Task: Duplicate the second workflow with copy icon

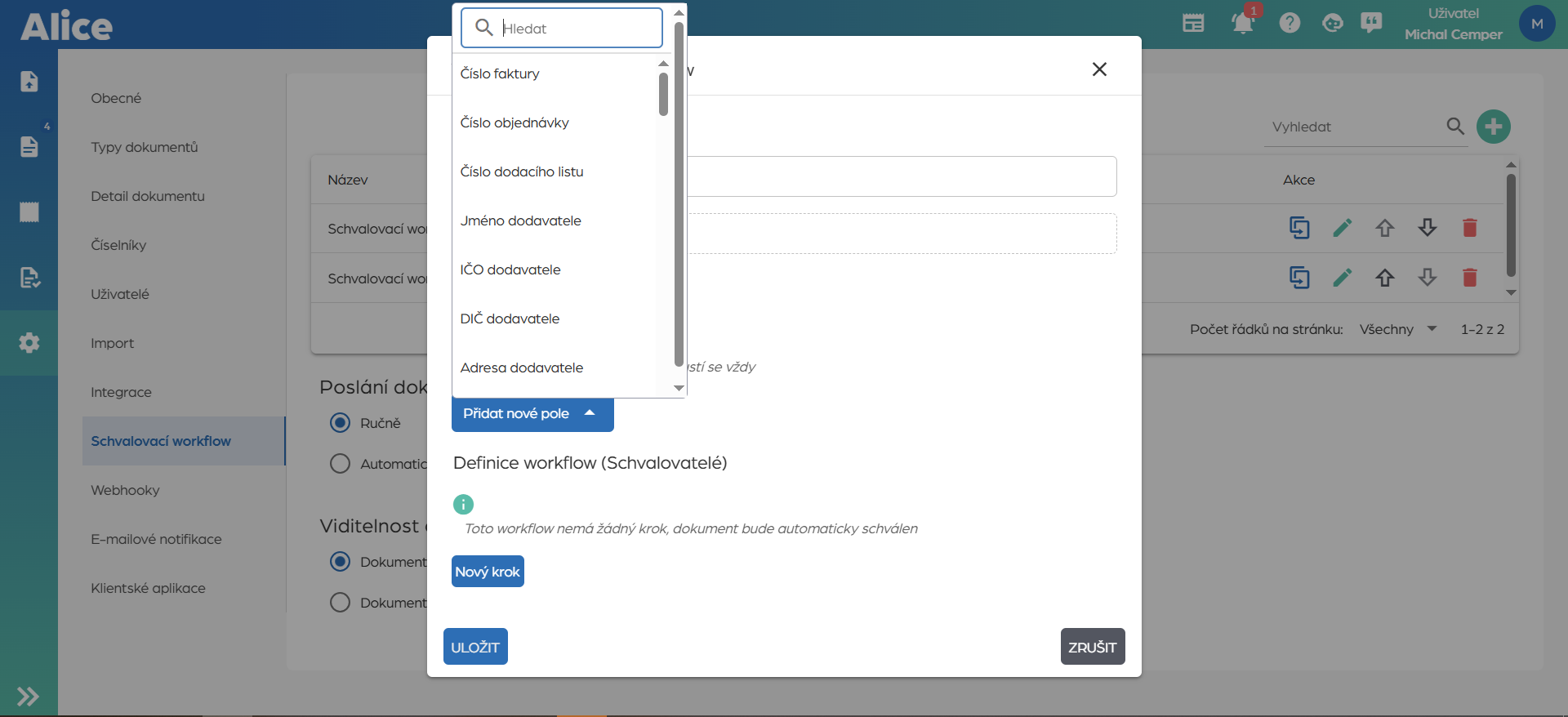Action: click(x=1298, y=278)
